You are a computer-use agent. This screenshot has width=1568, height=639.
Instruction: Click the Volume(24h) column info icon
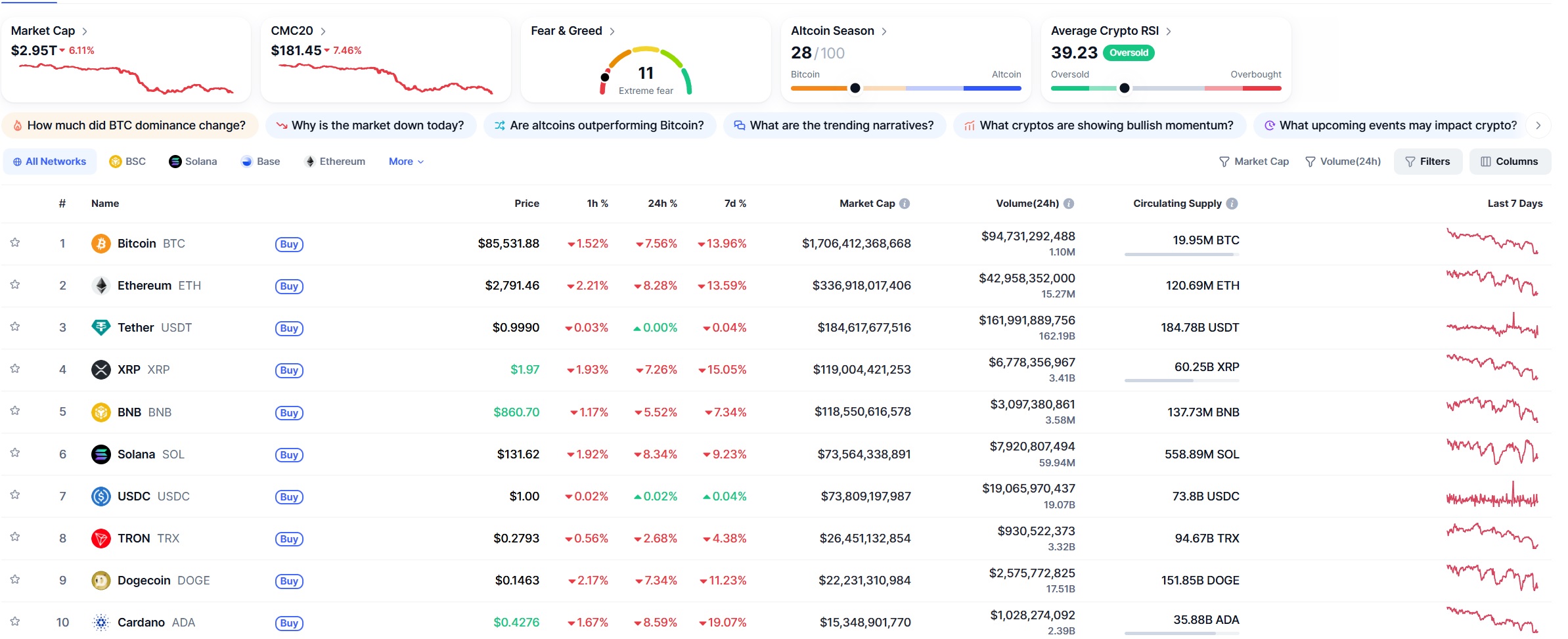tap(1069, 204)
